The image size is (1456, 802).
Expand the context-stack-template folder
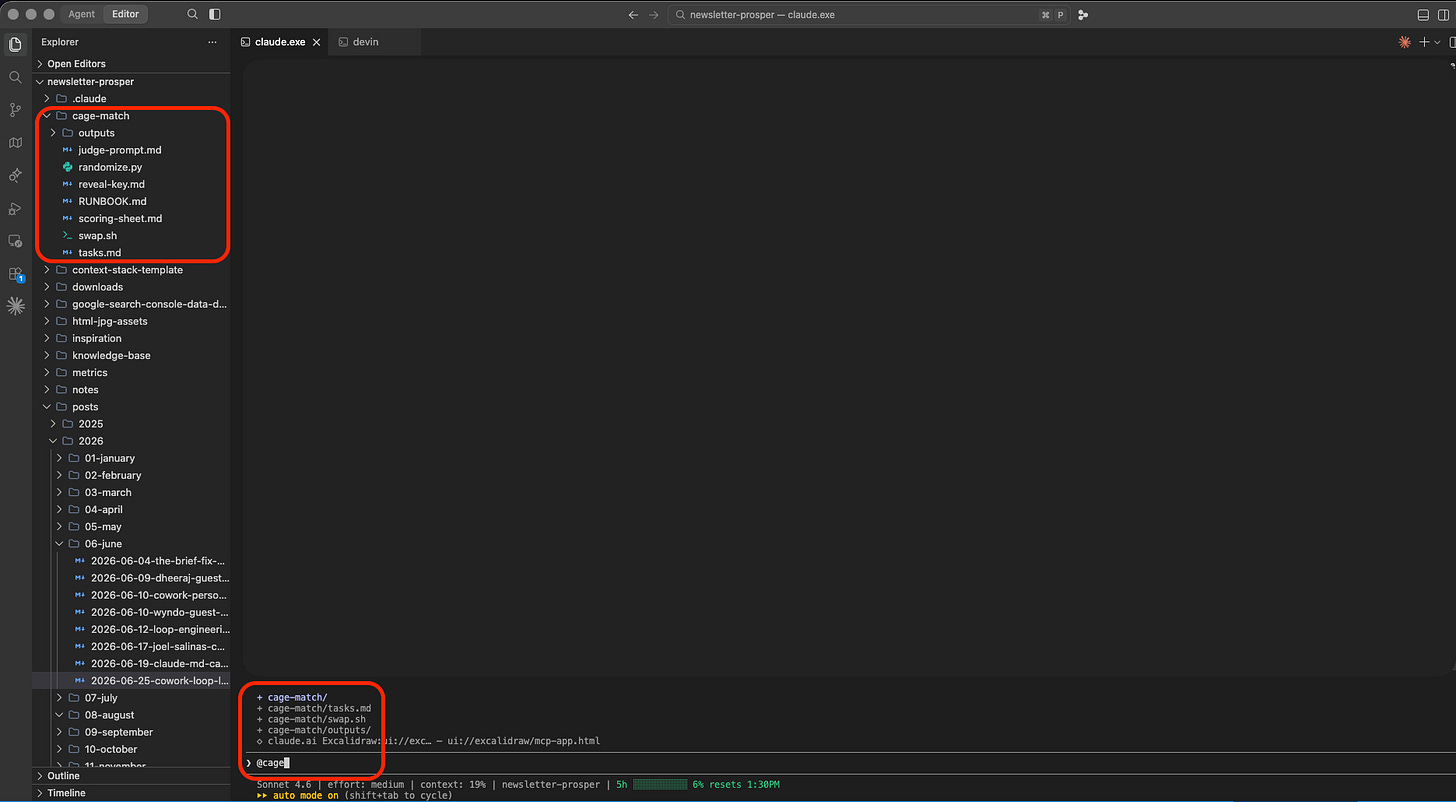pyautogui.click(x=131, y=269)
